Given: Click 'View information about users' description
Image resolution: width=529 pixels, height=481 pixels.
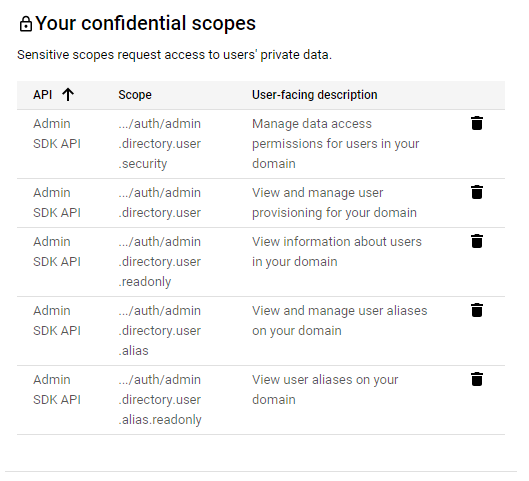Looking at the screenshot, I should (337, 252).
